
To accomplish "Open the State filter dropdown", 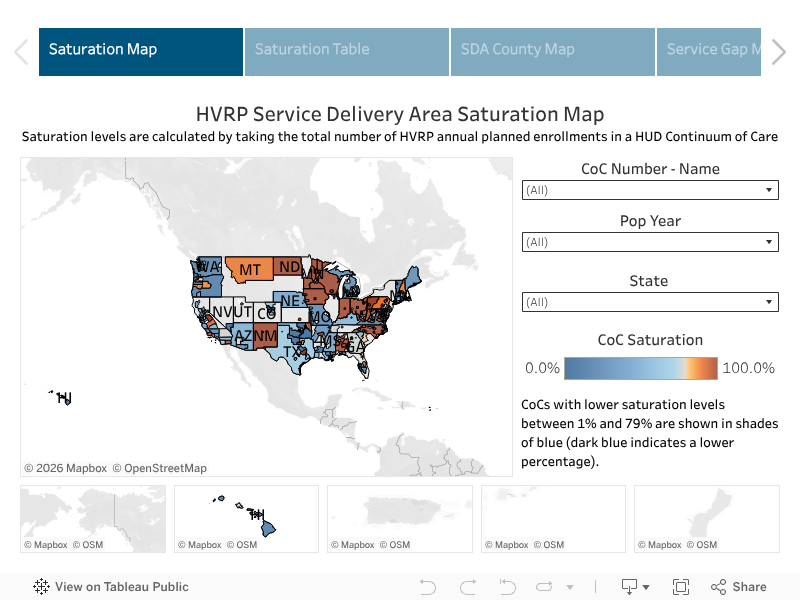I will click(650, 302).
